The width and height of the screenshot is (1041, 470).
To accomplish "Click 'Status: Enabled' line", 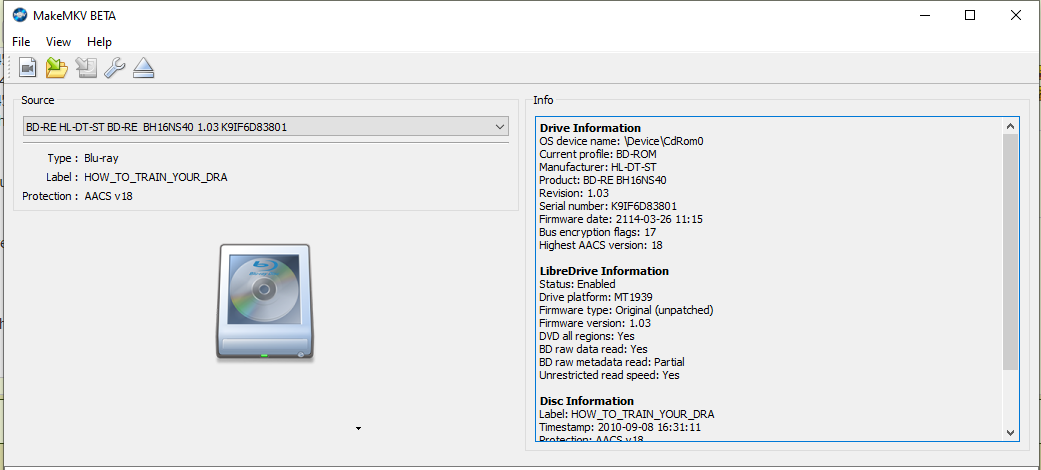I will tap(577, 284).
